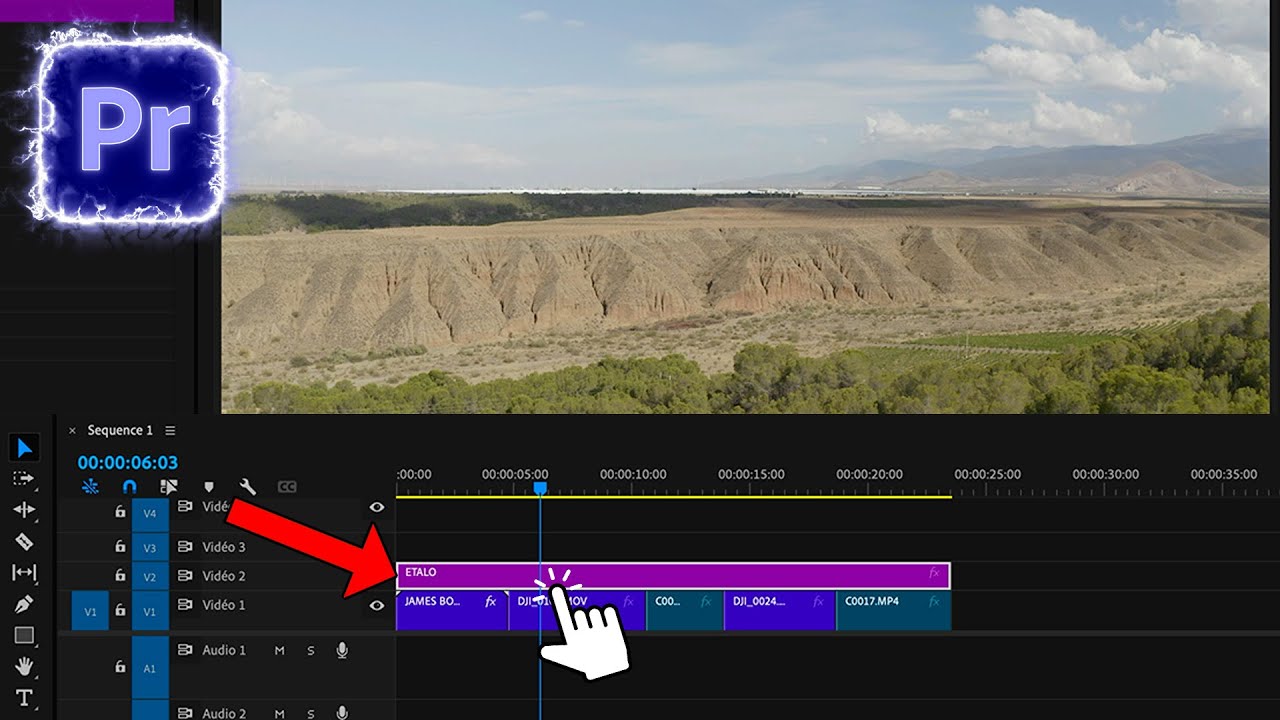
Task: Enable voice-over record on Audio 1
Action: tap(342, 651)
